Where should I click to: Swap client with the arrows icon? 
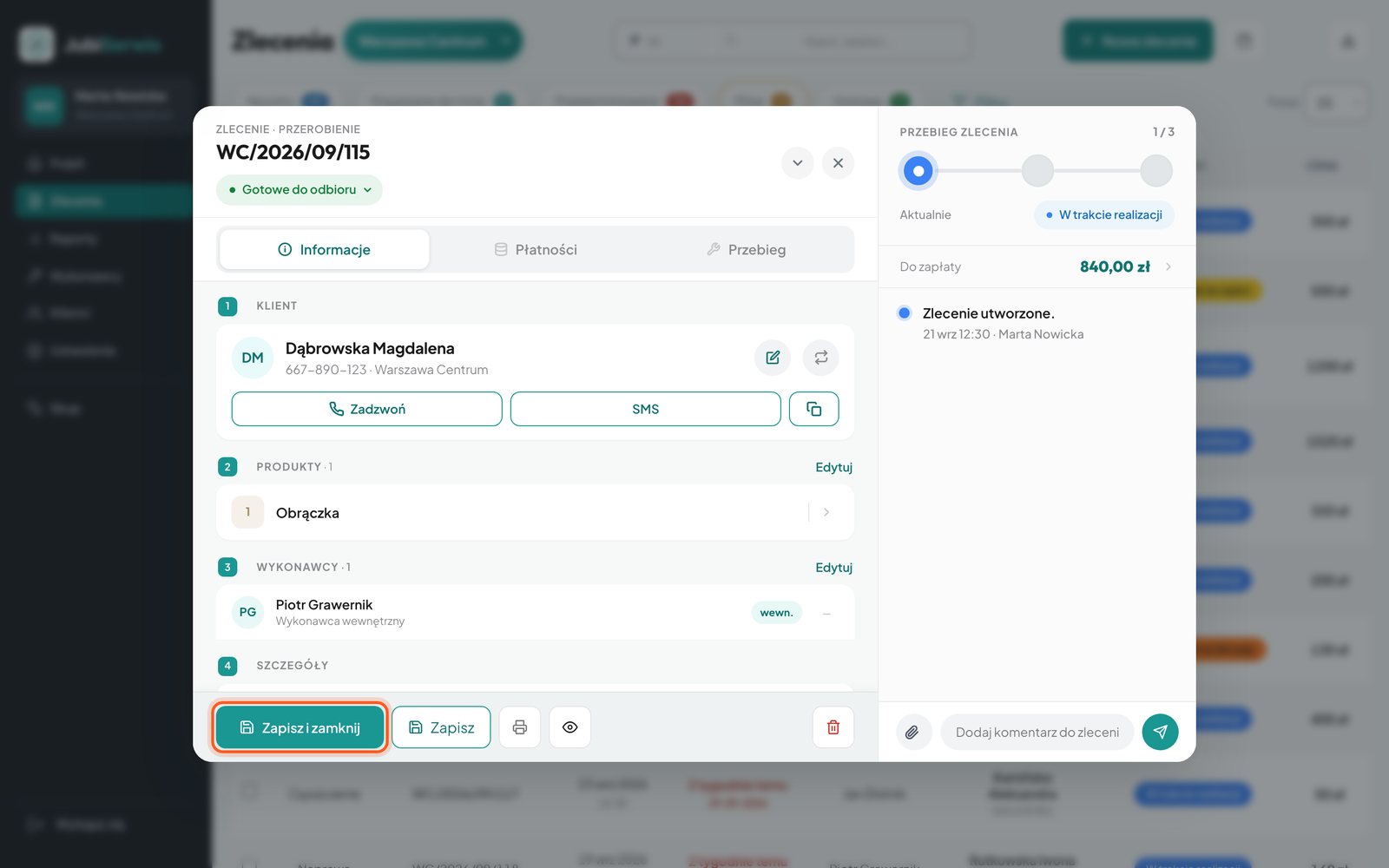[820, 358]
